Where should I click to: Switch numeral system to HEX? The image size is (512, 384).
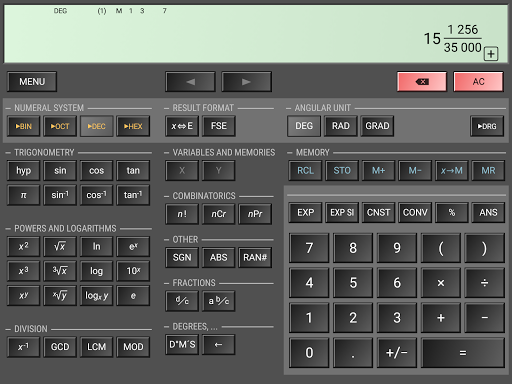click(133, 126)
